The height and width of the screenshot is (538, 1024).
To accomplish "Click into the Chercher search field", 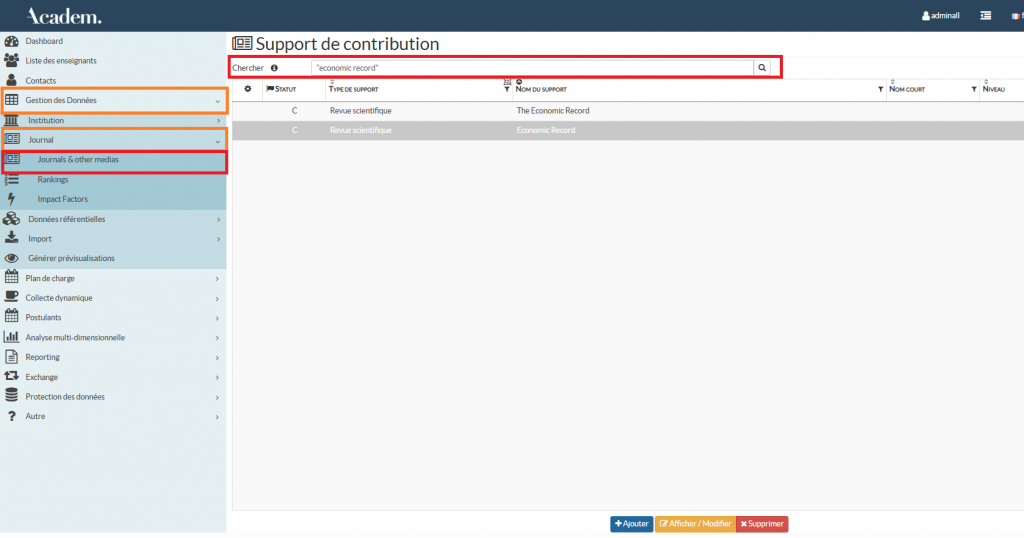I will [530, 68].
